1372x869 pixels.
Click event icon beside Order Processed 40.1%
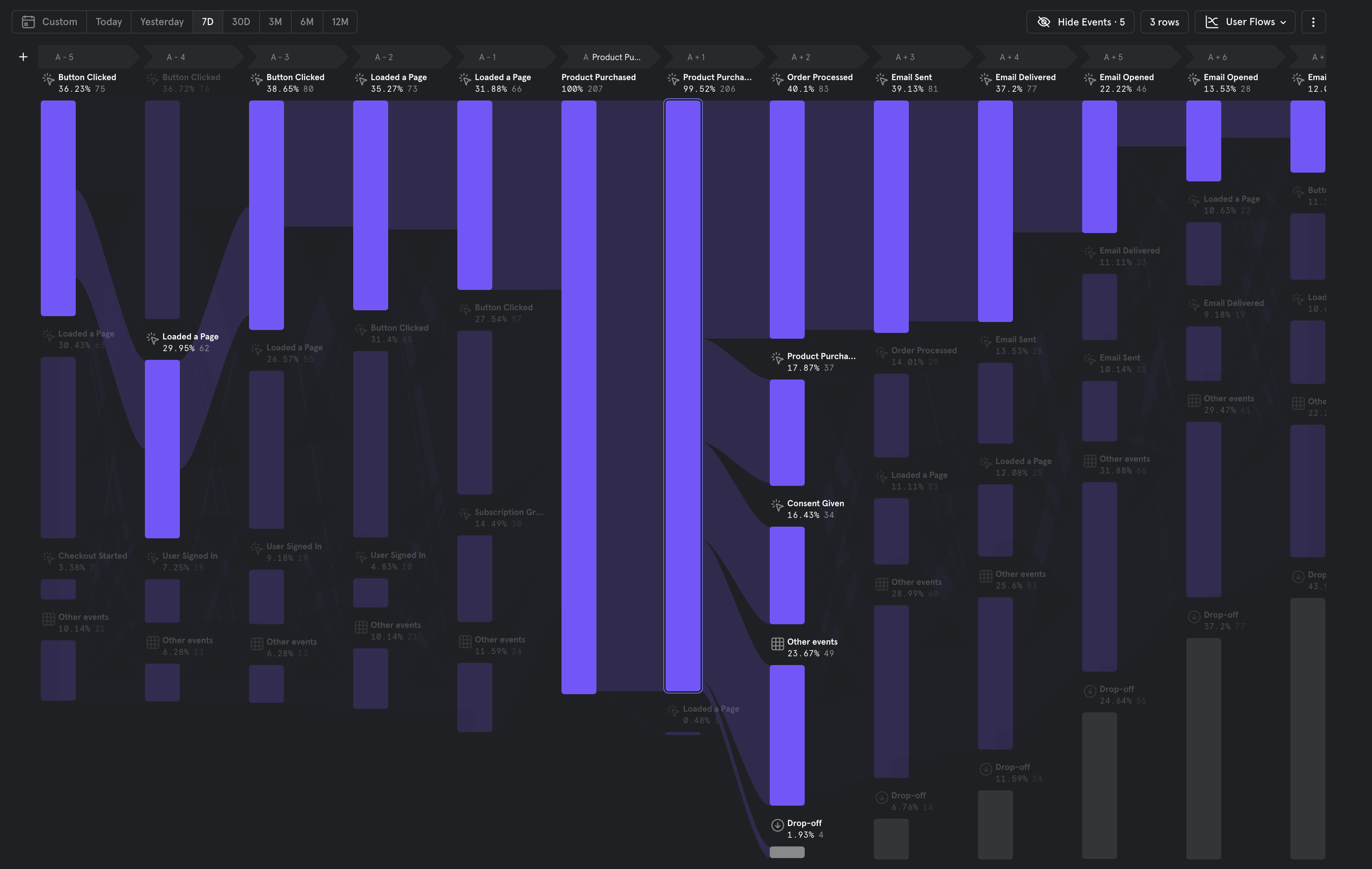777,79
